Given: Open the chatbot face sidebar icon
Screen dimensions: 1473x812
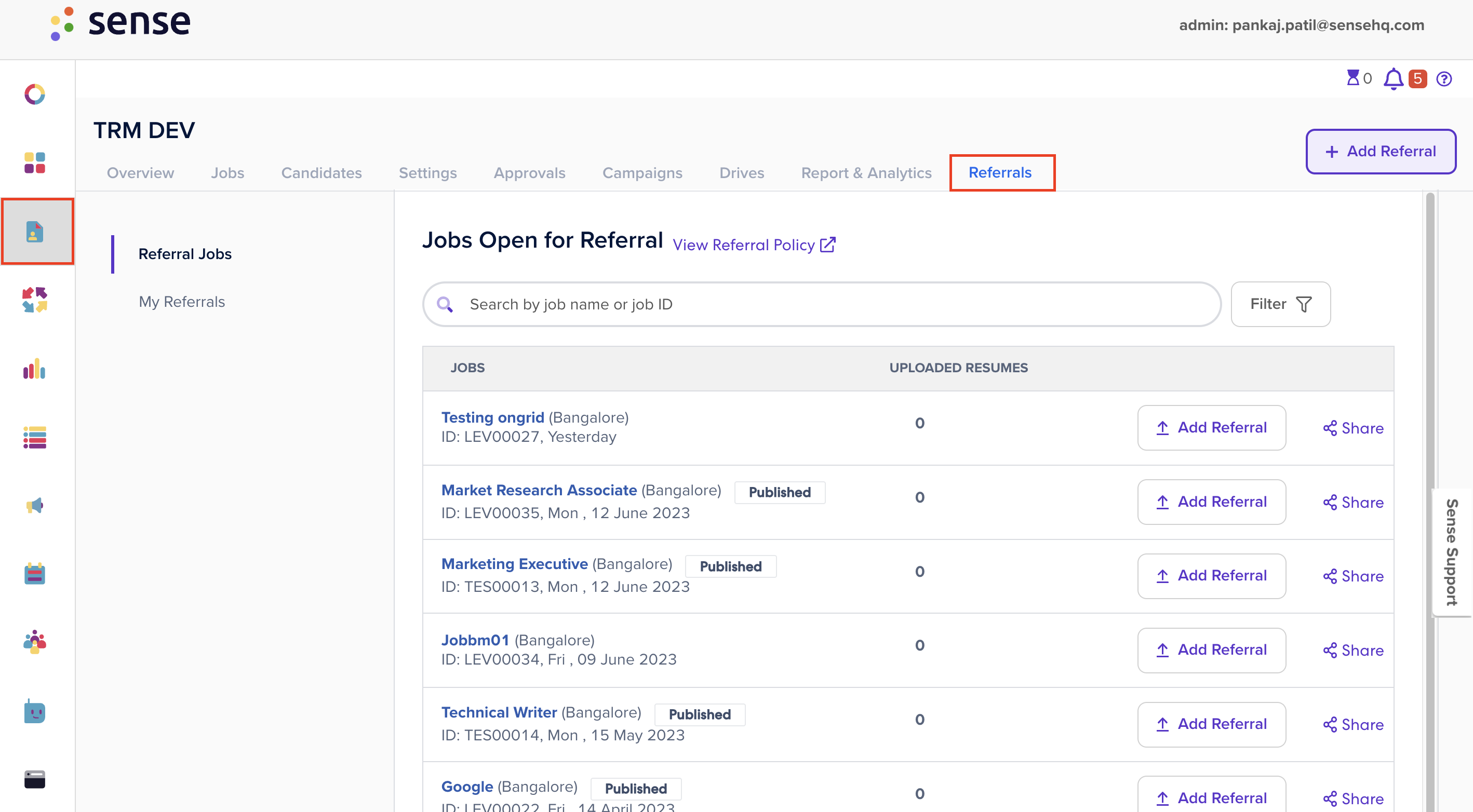Looking at the screenshot, I should [x=34, y=711].
